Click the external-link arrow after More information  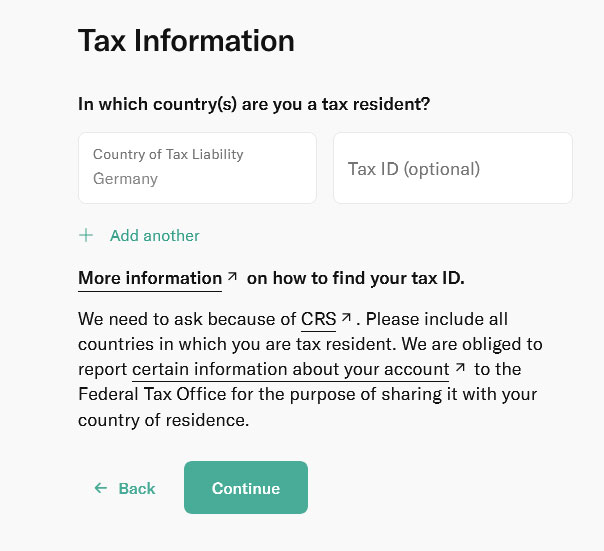point(232,276)
